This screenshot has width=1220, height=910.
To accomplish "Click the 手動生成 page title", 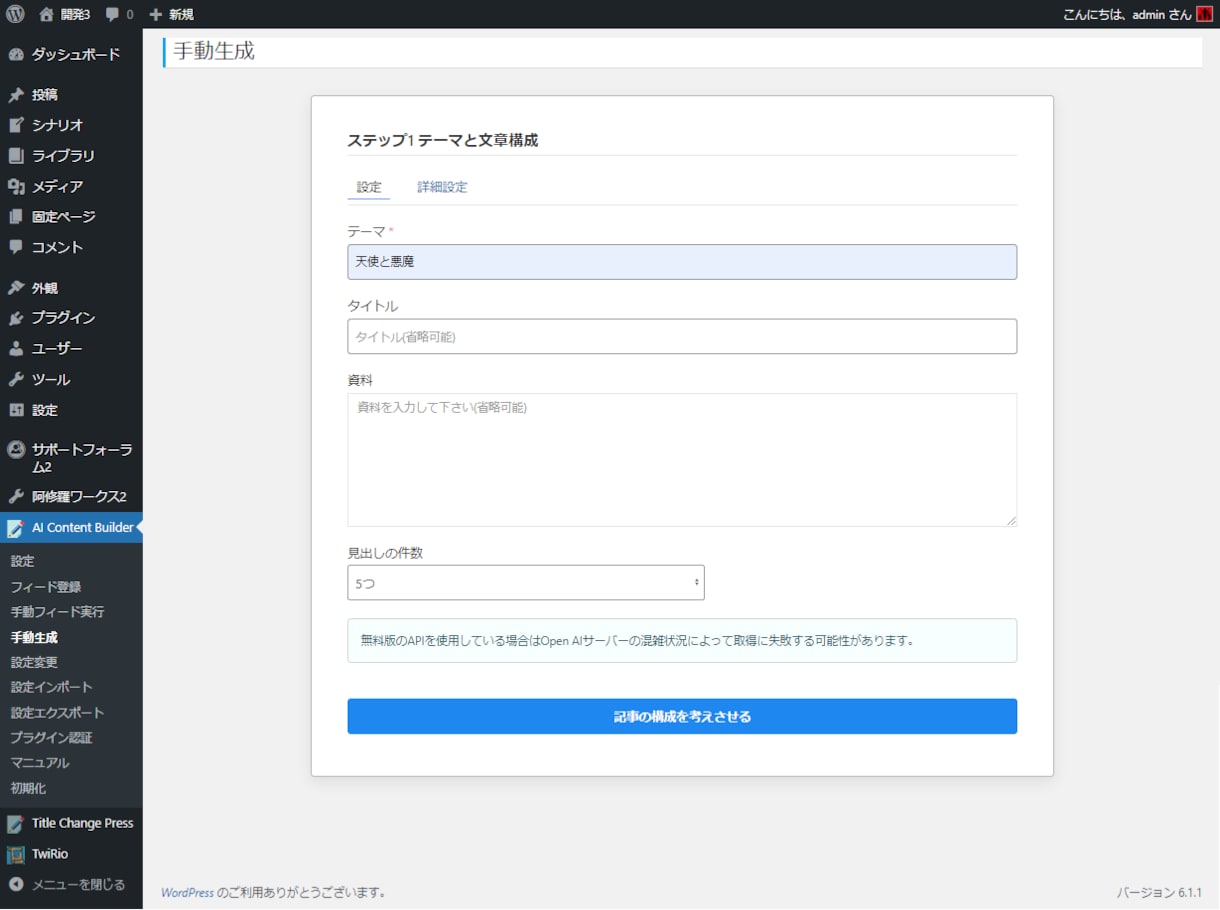I will (214, 50).
